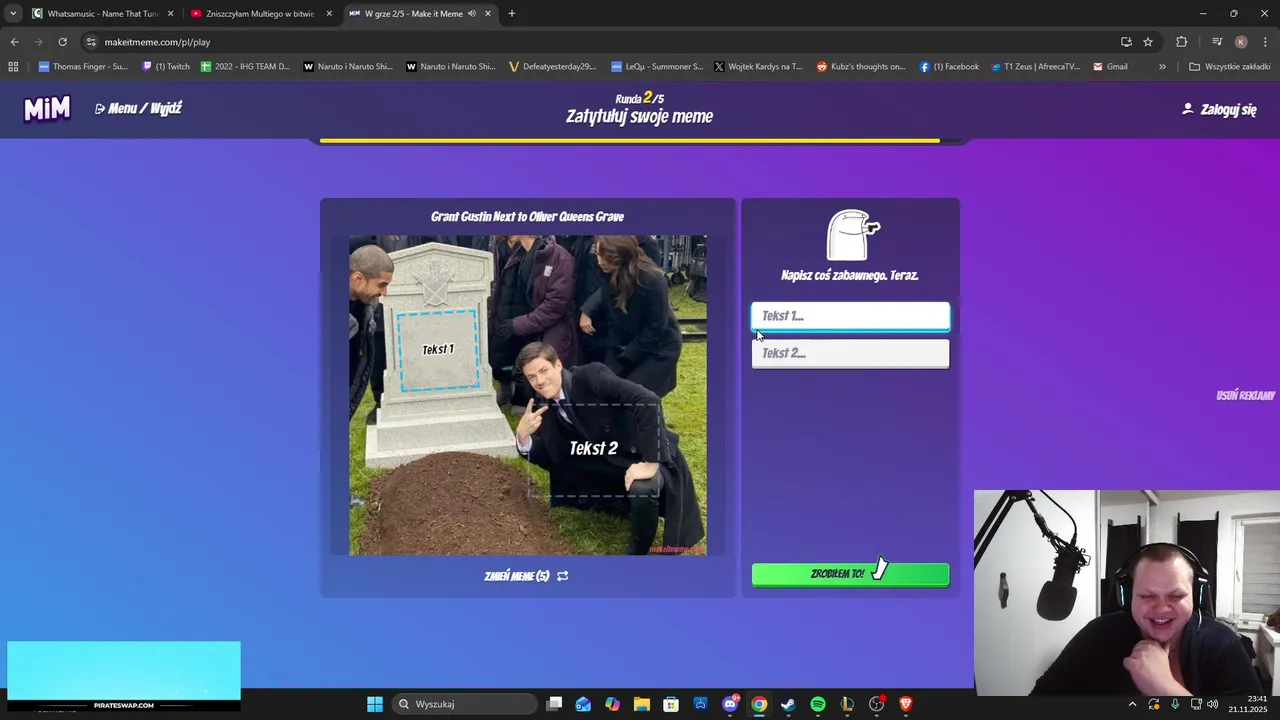Image resolution: width=1280 pixels, height=720 pixels.
Task: Close the Whatsamusic tab
Action: (170, 14)
